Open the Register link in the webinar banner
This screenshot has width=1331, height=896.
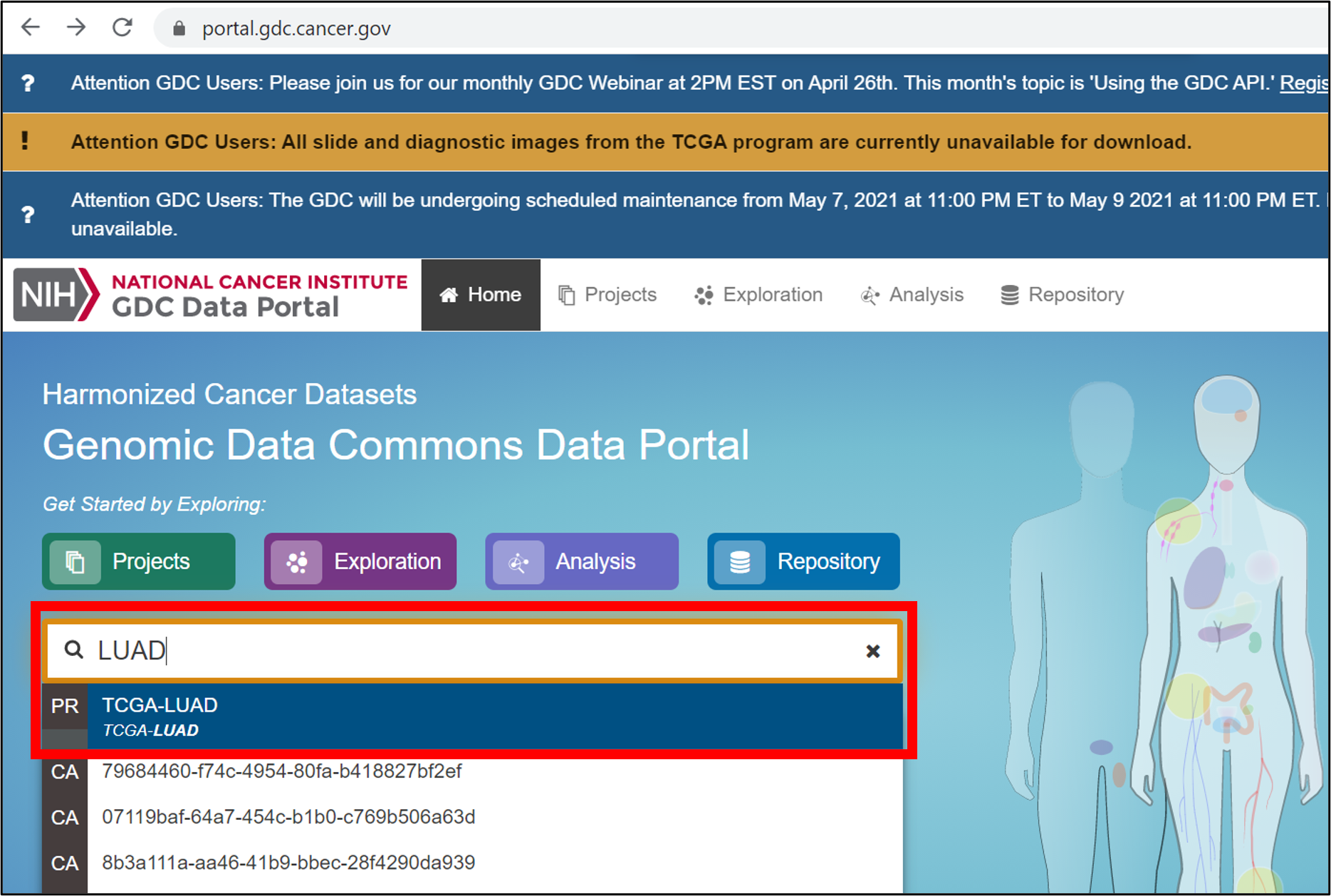tap(1304, 83)
